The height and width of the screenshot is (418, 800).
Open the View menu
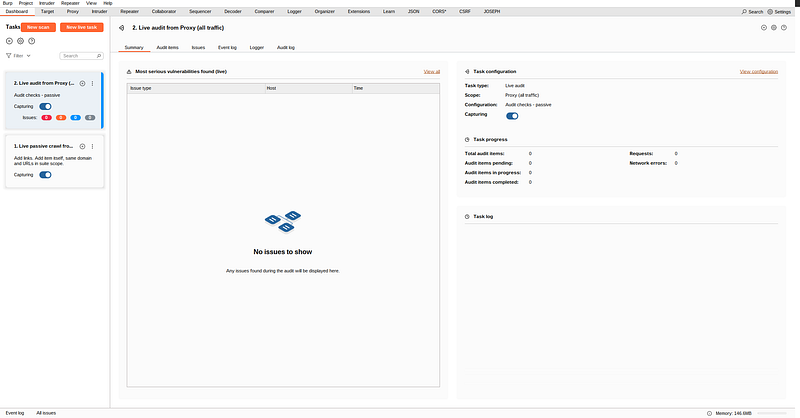tap(91, 3)
